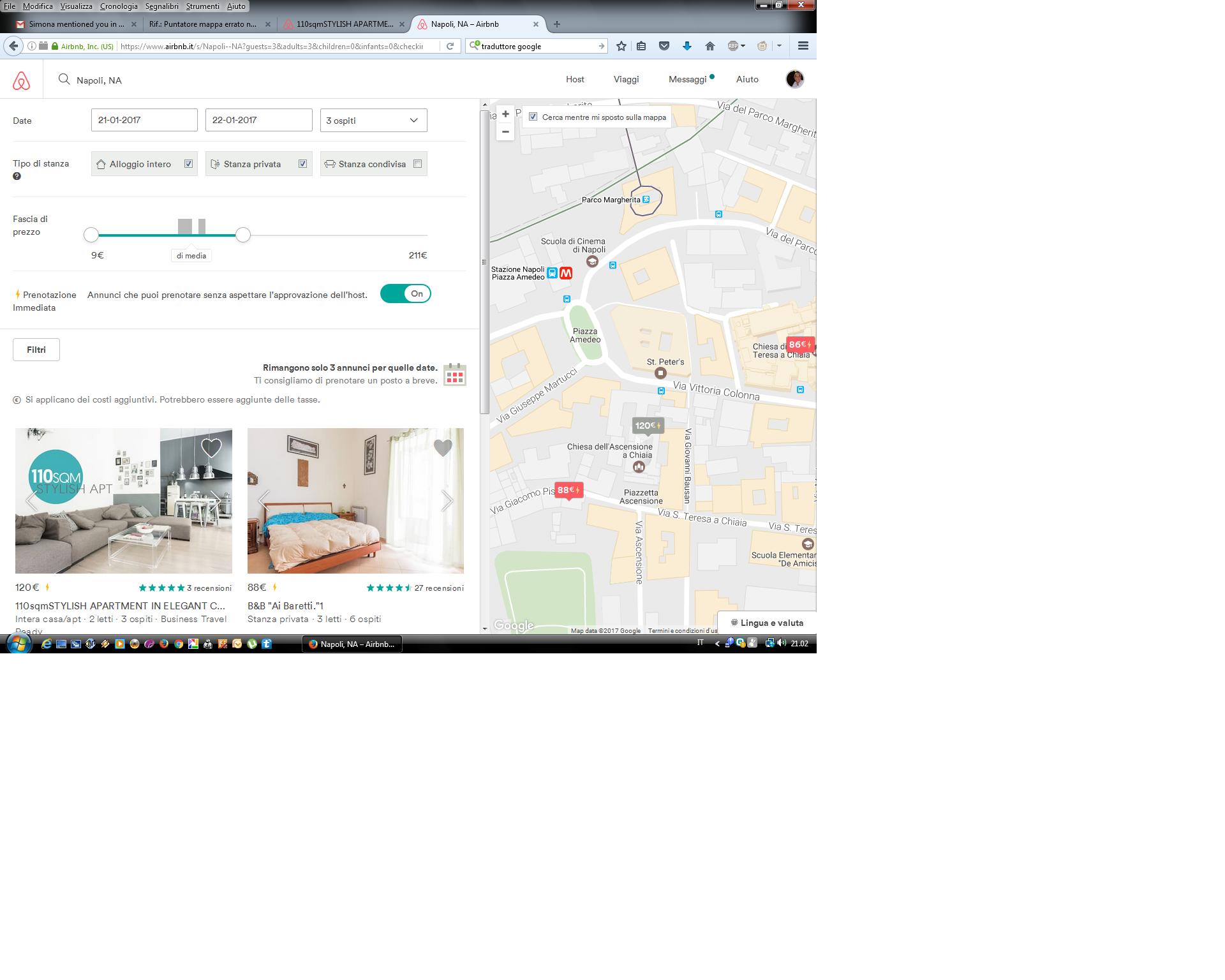Image resolution: width=1225 pixels, height=980 pixels.
Task: Open Messaggi in the header
Action: (688, 79)
